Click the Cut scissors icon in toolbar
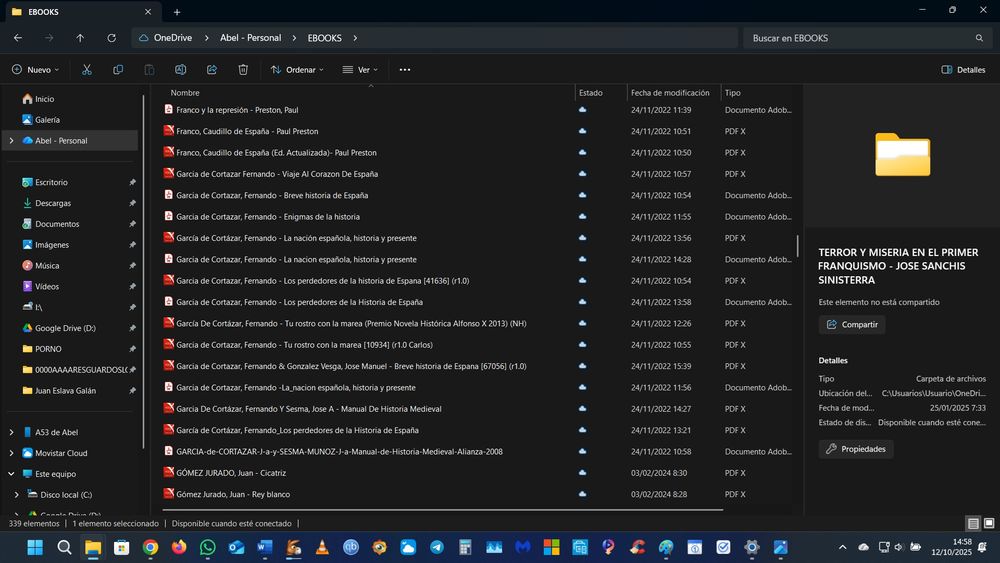Viewport: 1000px width, 563px height. 87,70
